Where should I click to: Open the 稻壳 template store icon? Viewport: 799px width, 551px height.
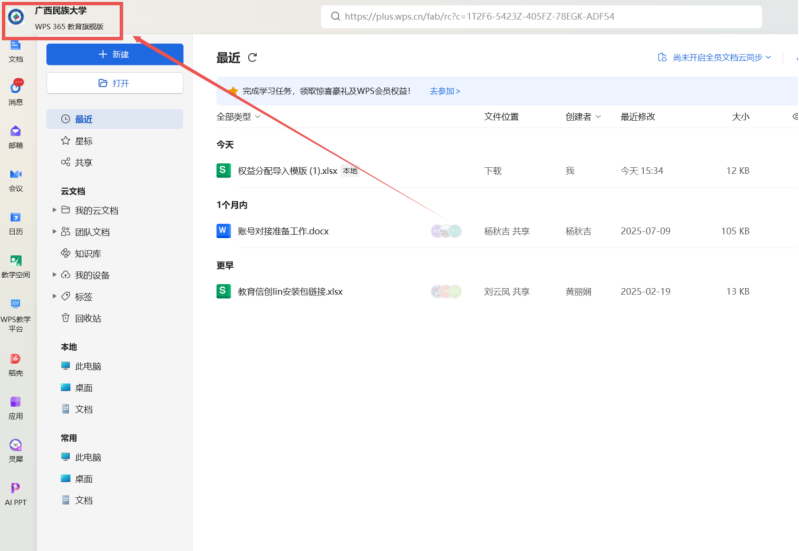16,362
